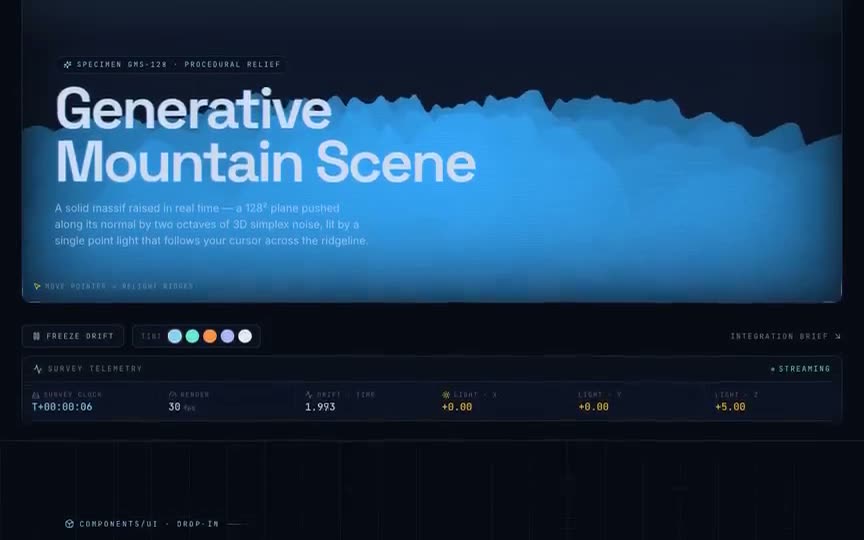Viewport: 864px width, 540px height.
Task: Select the teal green tint swatch
Action: point(192,336)
